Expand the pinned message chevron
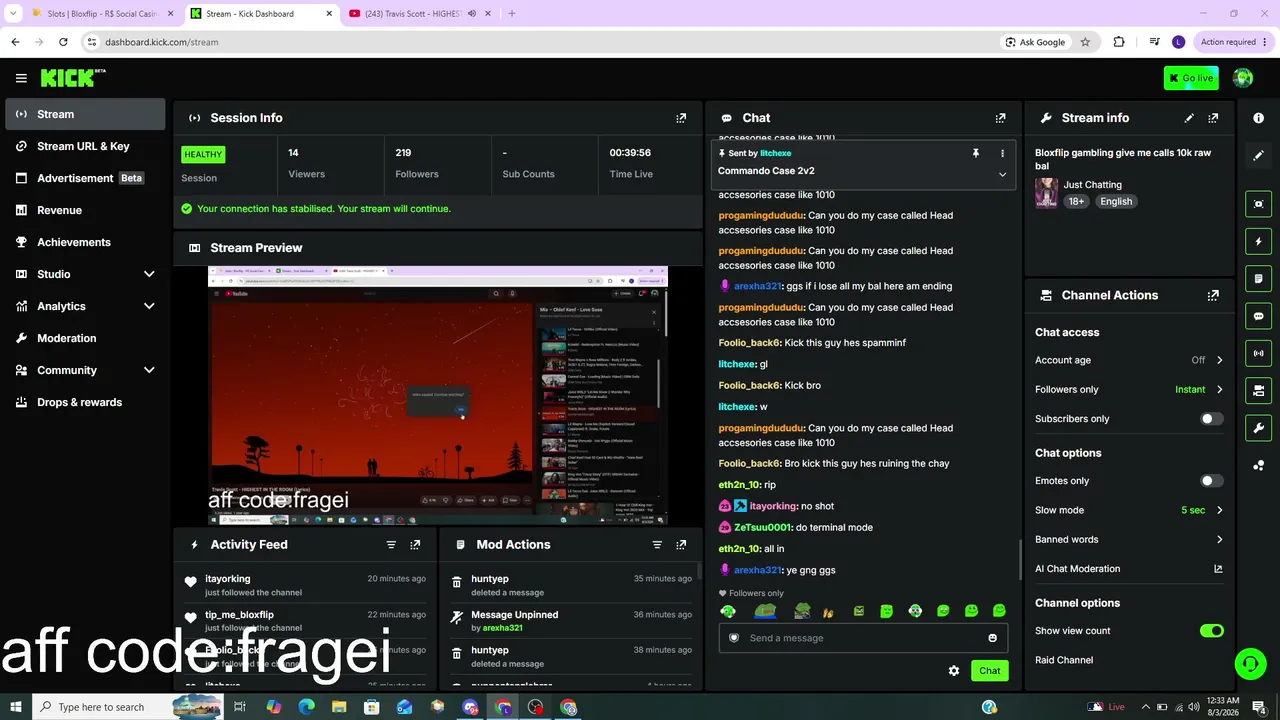The height and width of the screenshot is (720, 1280). 1002,174
